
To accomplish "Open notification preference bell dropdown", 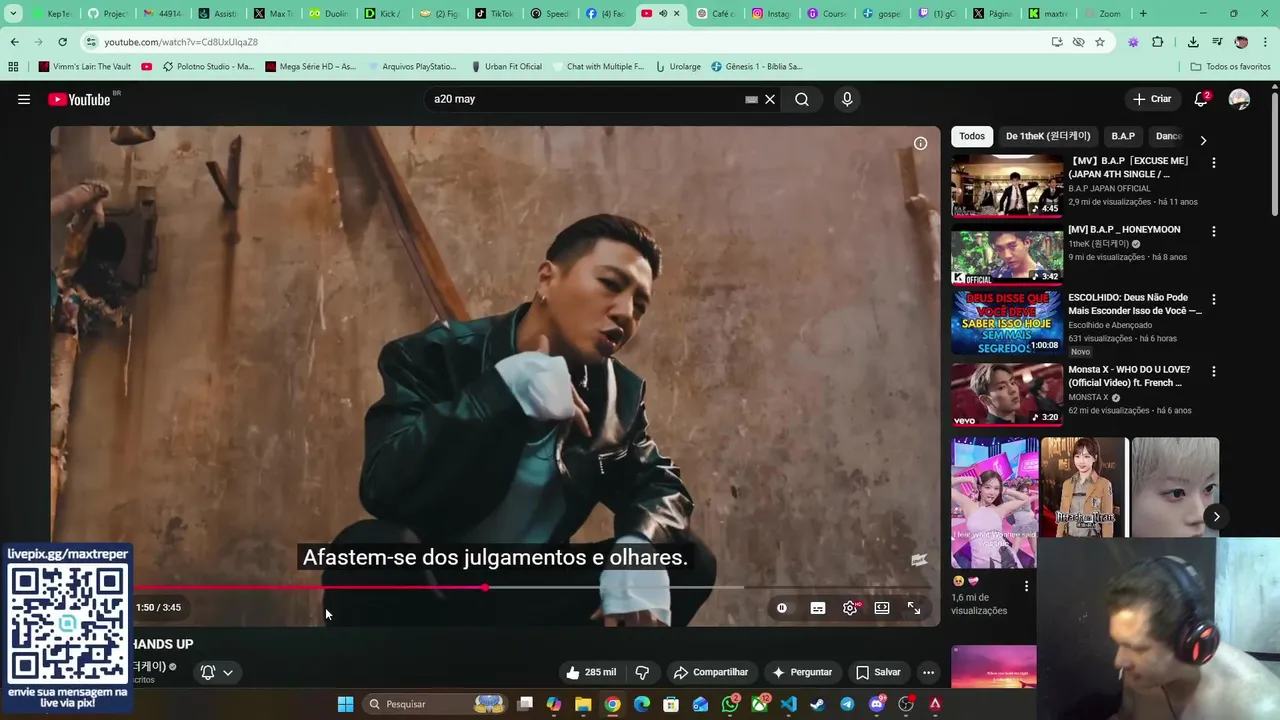I will click(217, 672).
